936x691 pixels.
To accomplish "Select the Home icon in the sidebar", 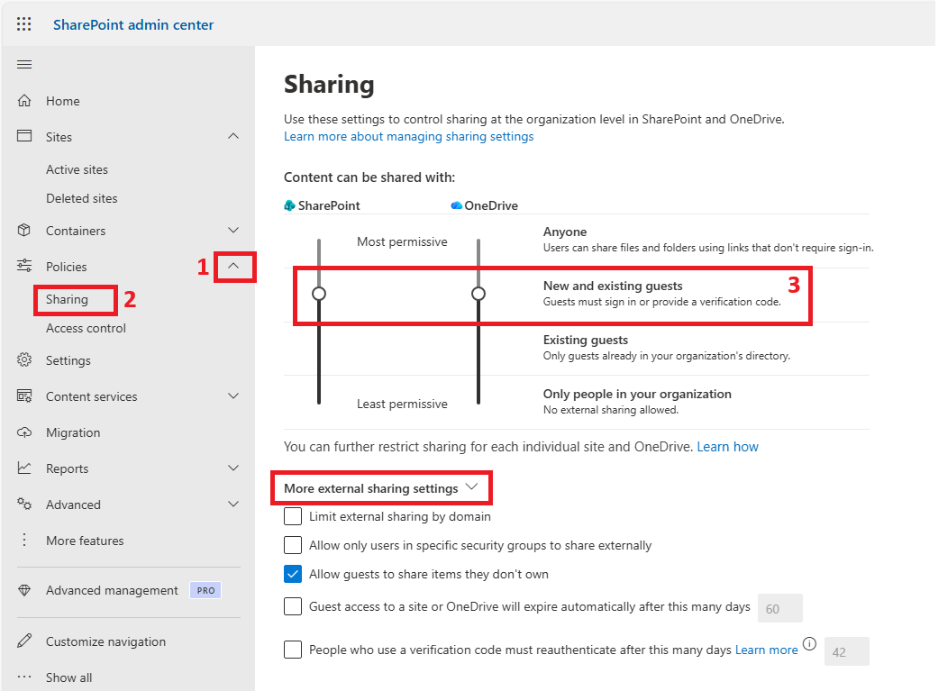I will coord(23,101).
